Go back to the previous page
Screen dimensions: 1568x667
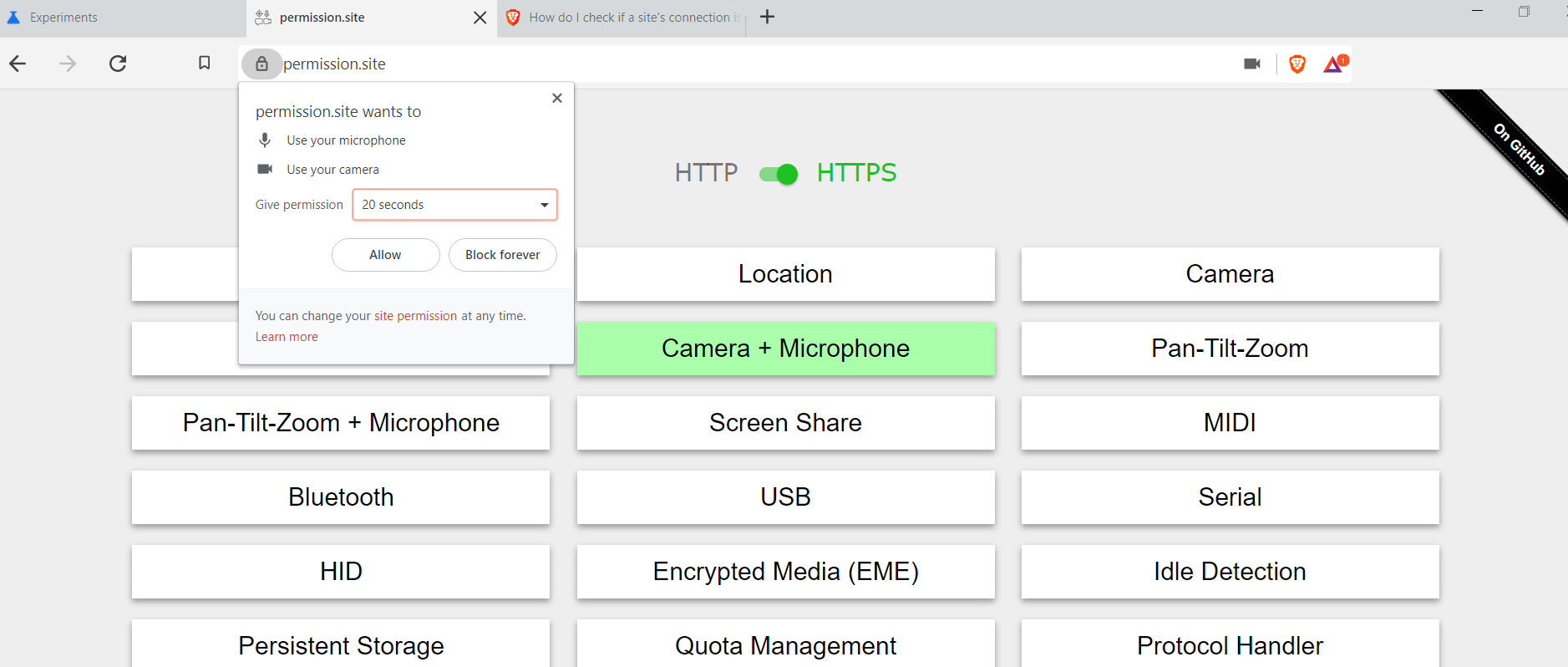(x=18, y=64)
